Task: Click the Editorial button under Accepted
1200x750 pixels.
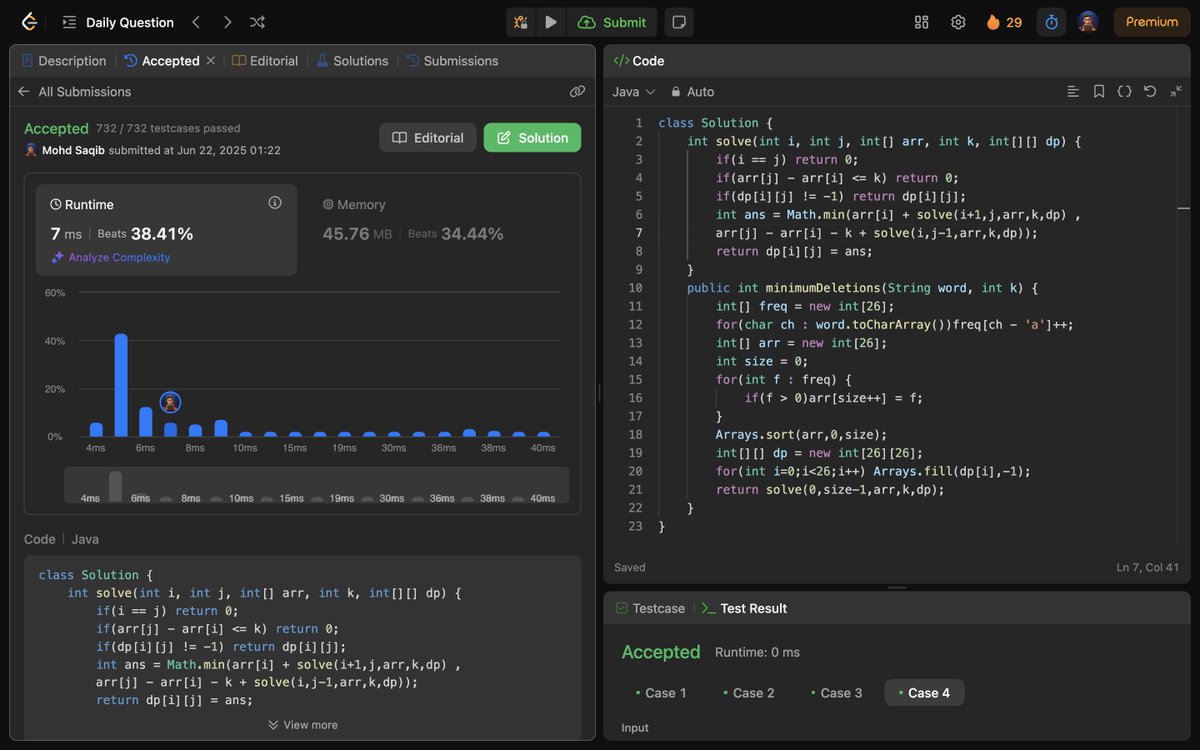Action: tap(428, 138)
